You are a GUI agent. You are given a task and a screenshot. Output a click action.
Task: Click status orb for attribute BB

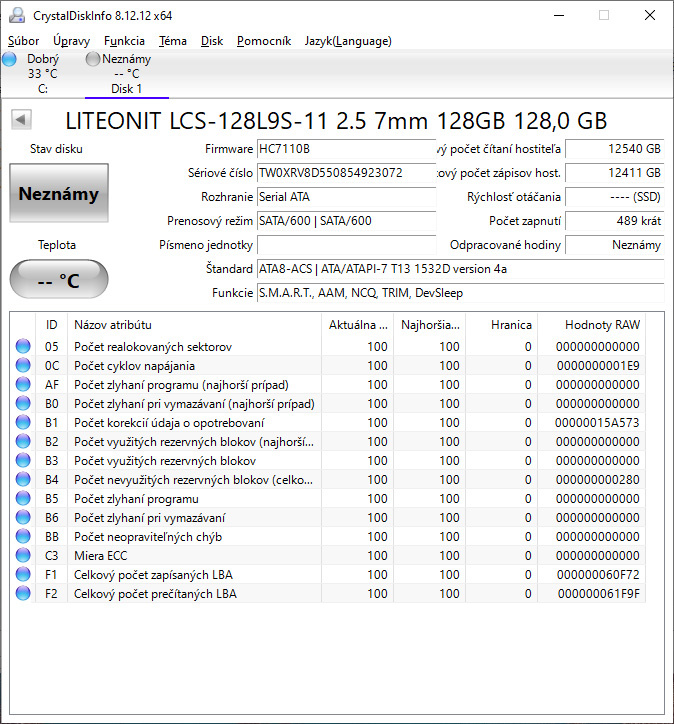pyautogui.click(x=23, y=536)
